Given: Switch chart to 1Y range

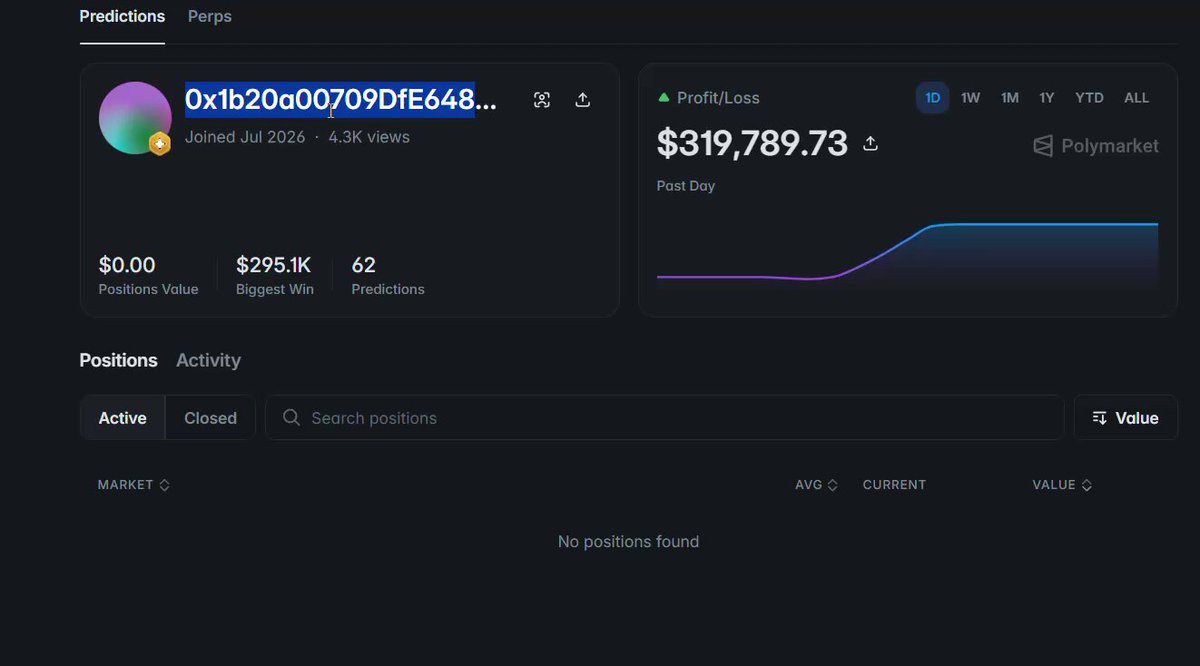Looking at the screenshot, I should (1047, 98).
